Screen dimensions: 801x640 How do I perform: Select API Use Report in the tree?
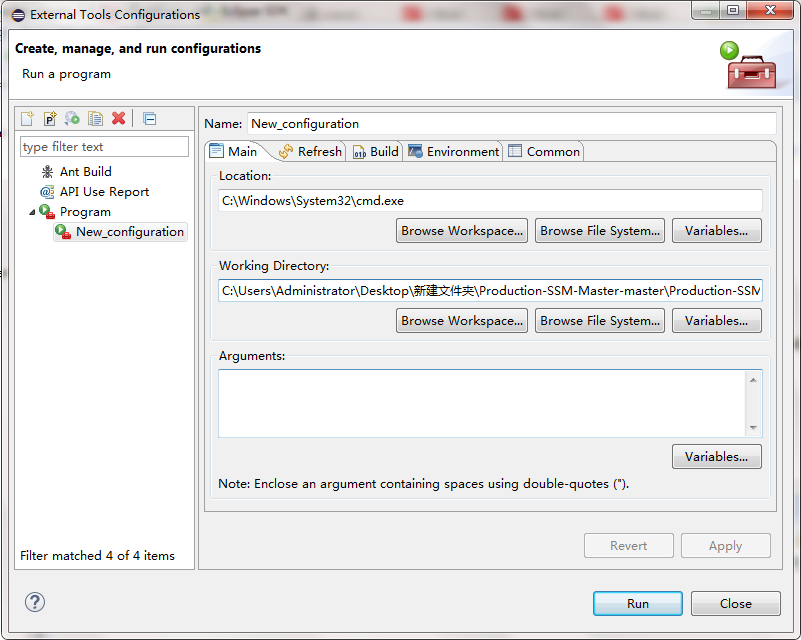104,192
